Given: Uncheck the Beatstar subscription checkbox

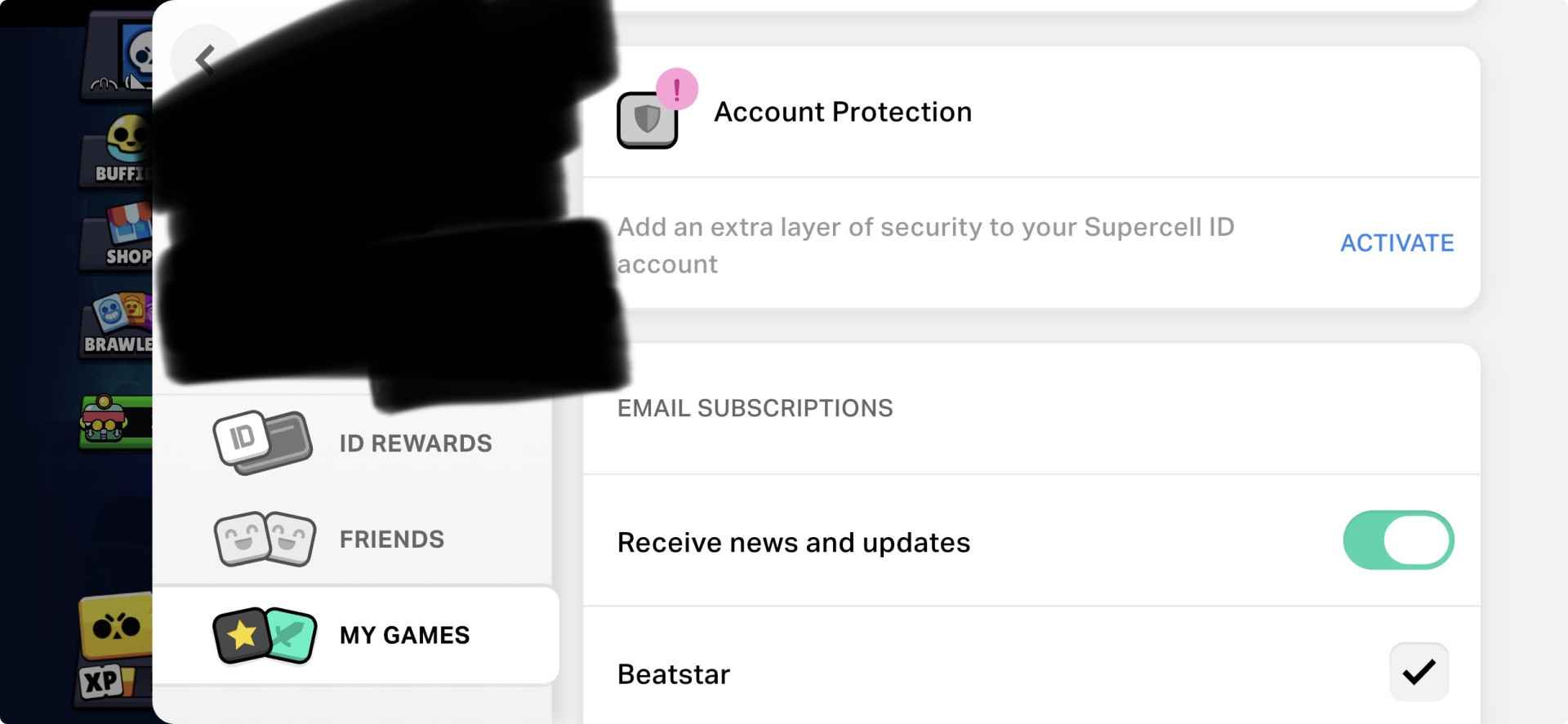Looking at the screenshot, I should [1419, 672].
